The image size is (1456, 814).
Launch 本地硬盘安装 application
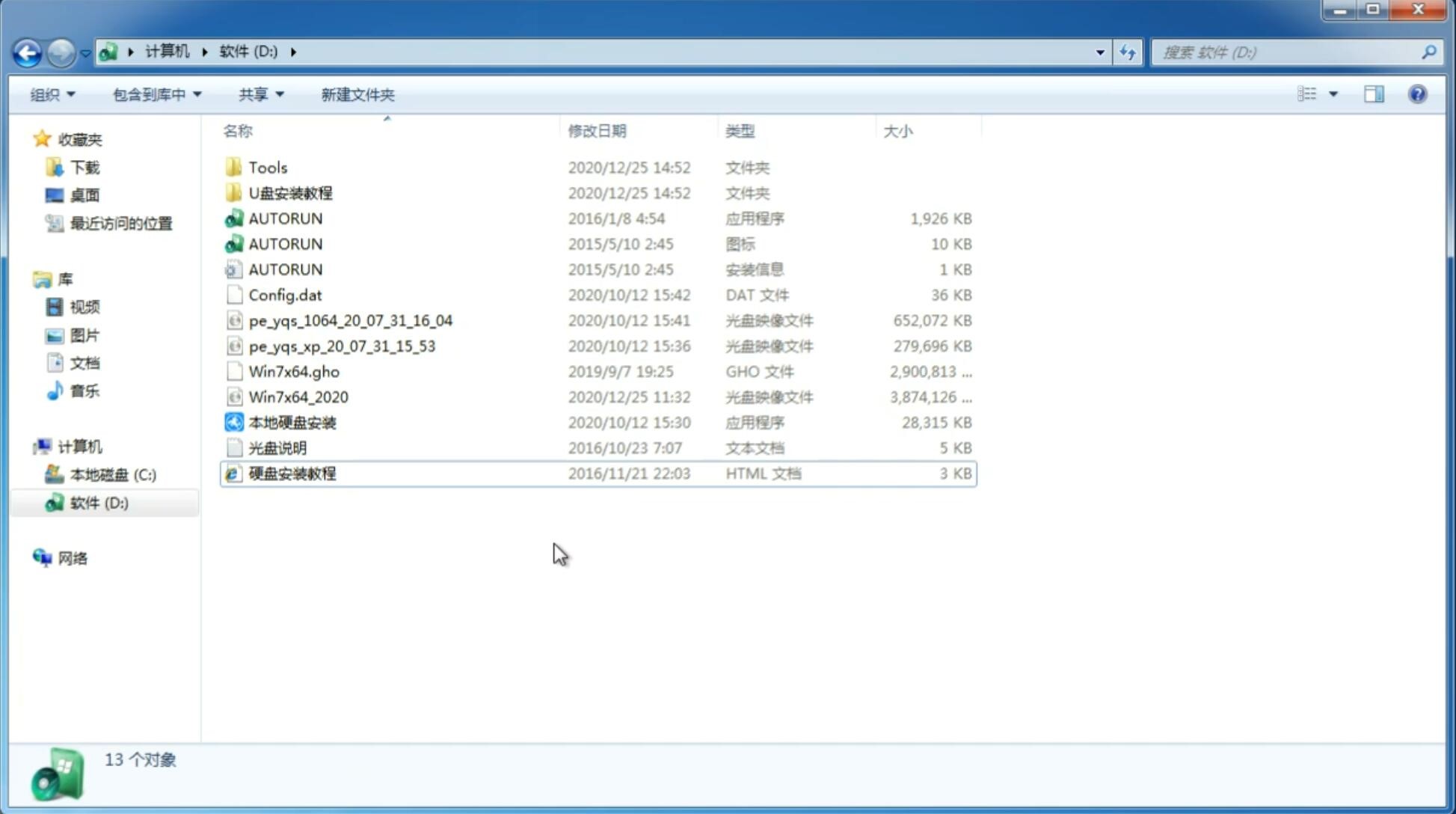292,422
